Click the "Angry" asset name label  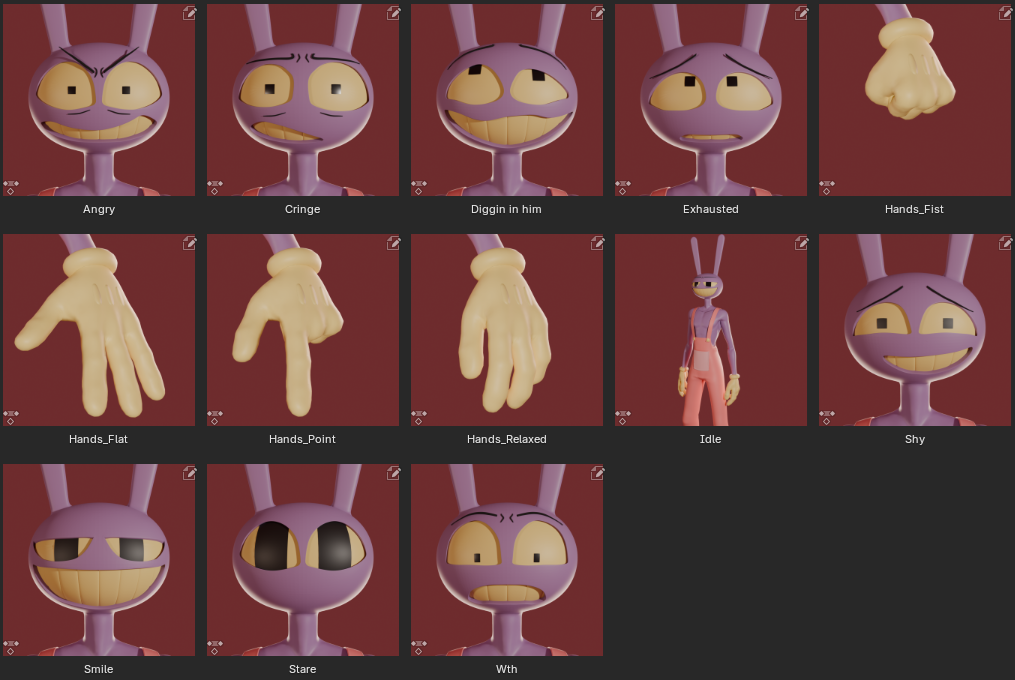[x=99, y=209]
